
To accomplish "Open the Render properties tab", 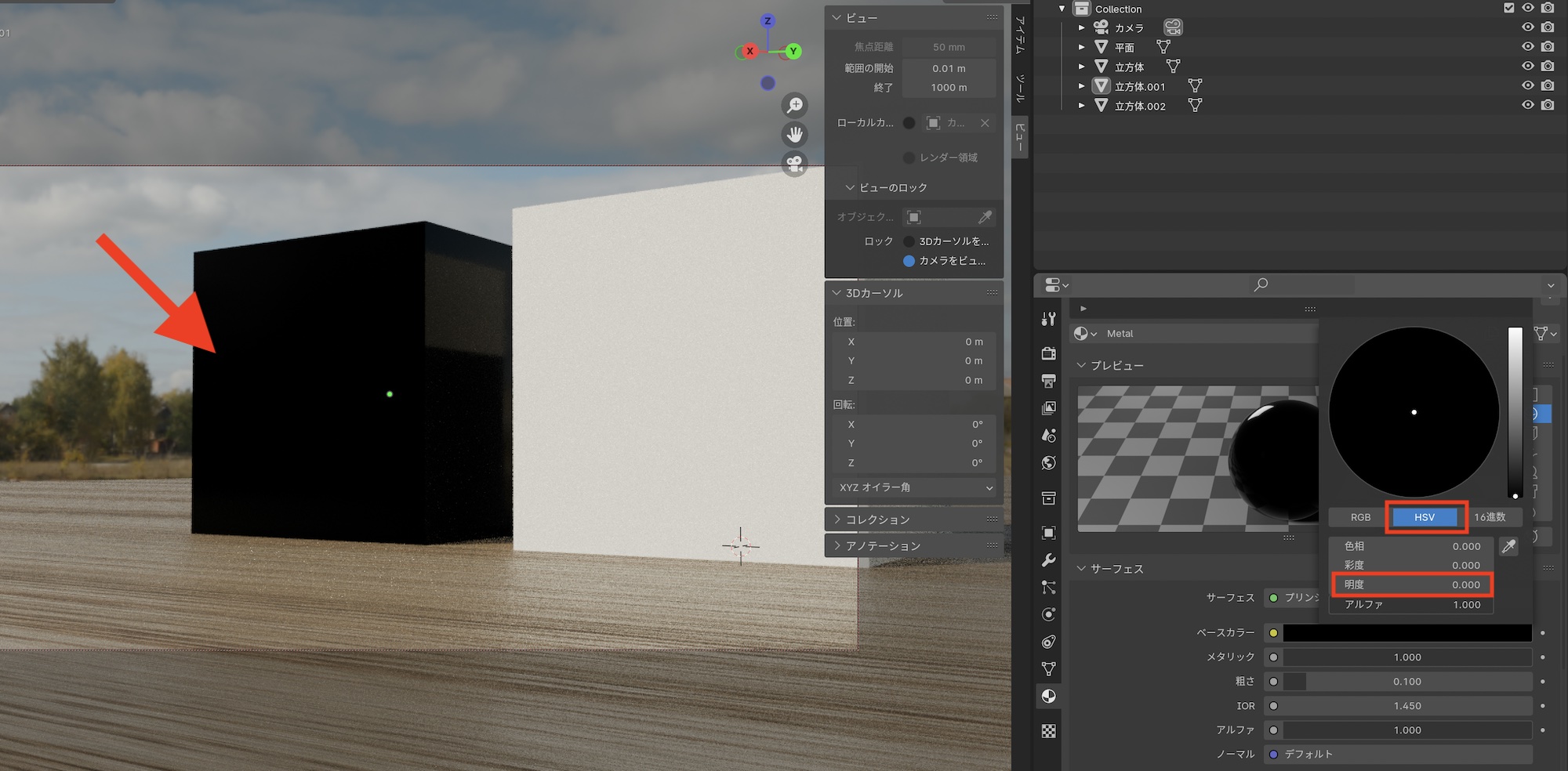I will [x=1048, y=353].
